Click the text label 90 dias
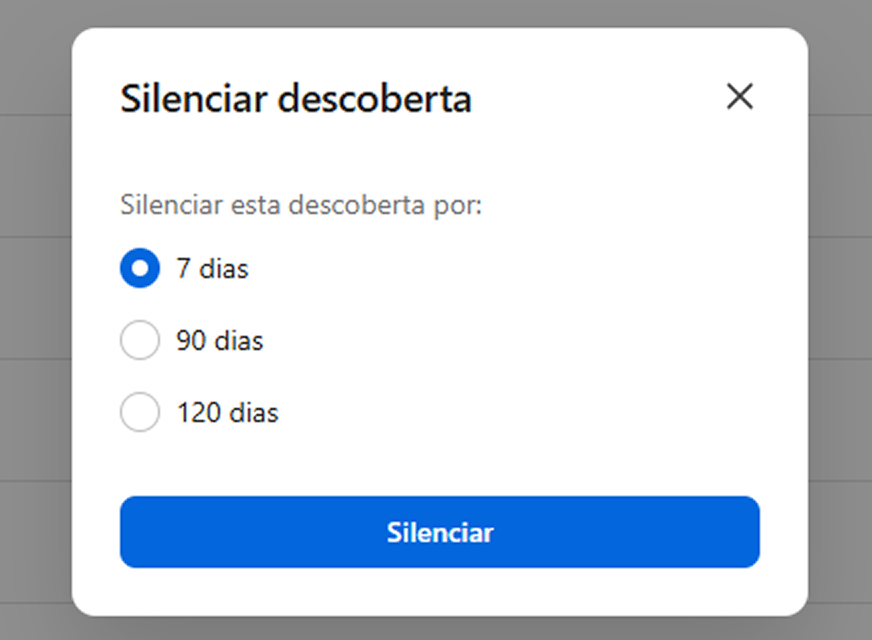Image resolution: width=872 pixels, height=640 pixels. (219, 340)
